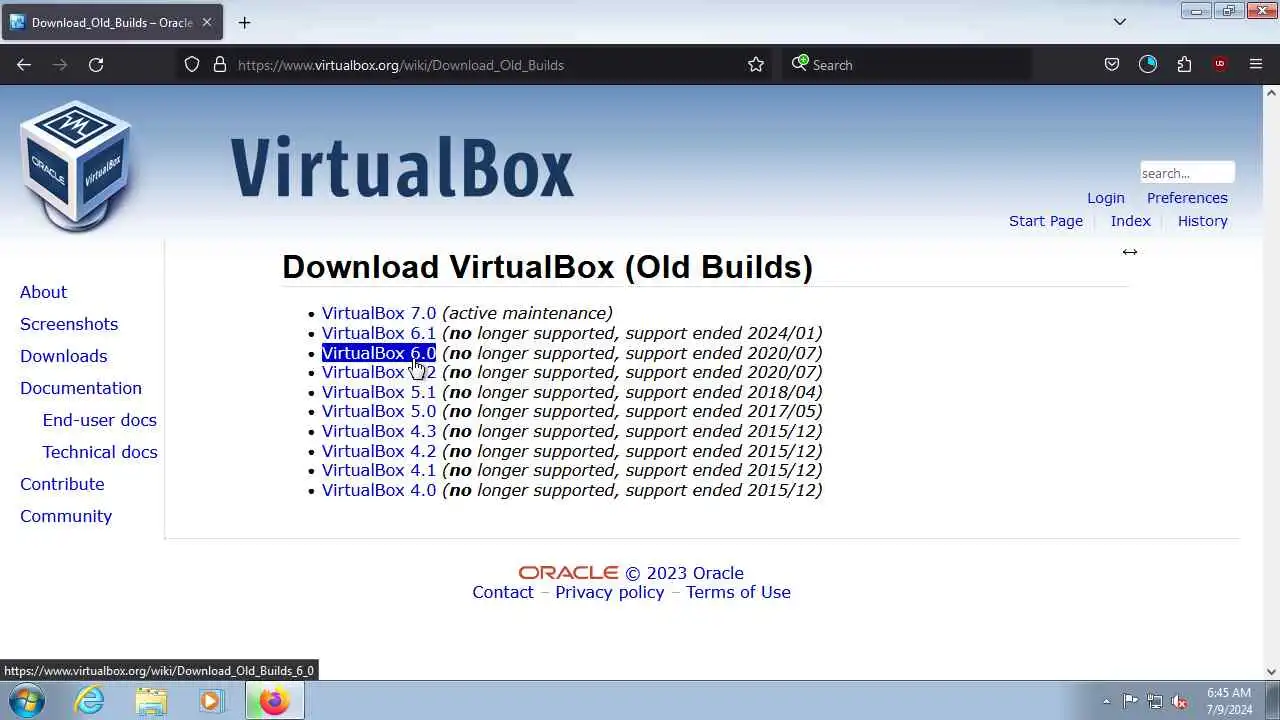Go to the Start Page link
The width and height of the screenshot is (1280, 720).
click(x=1046, y=221)
